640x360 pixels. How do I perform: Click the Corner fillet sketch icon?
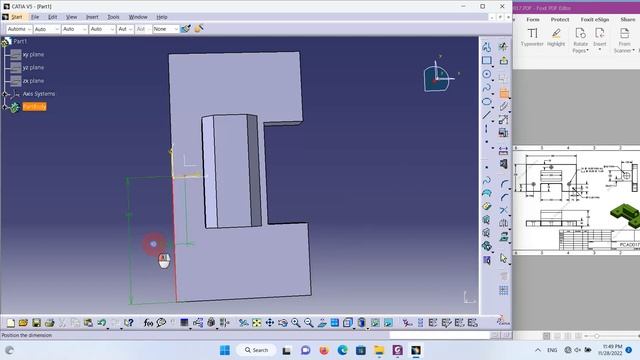point(504,184)
